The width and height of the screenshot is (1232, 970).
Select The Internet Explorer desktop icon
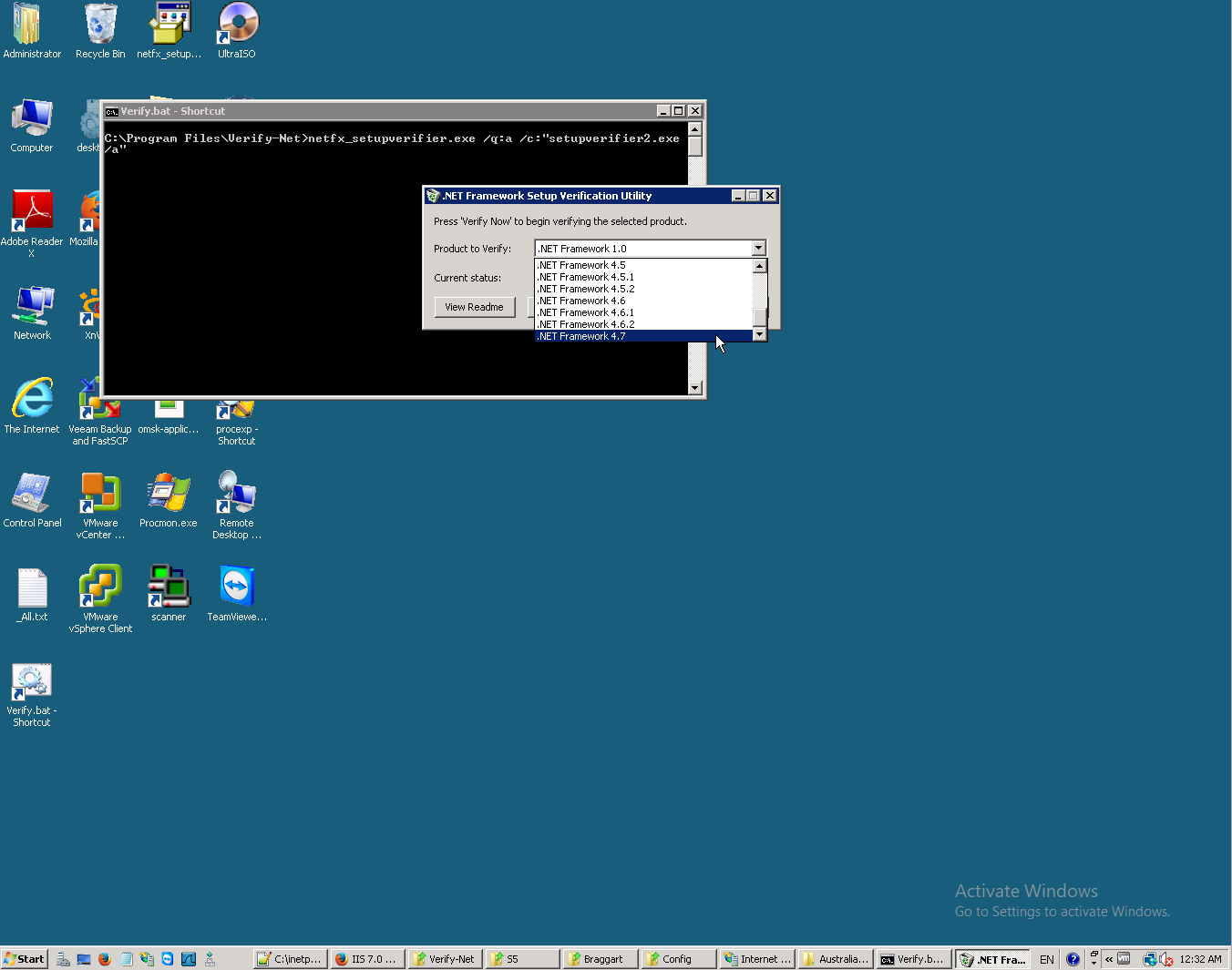32,407
